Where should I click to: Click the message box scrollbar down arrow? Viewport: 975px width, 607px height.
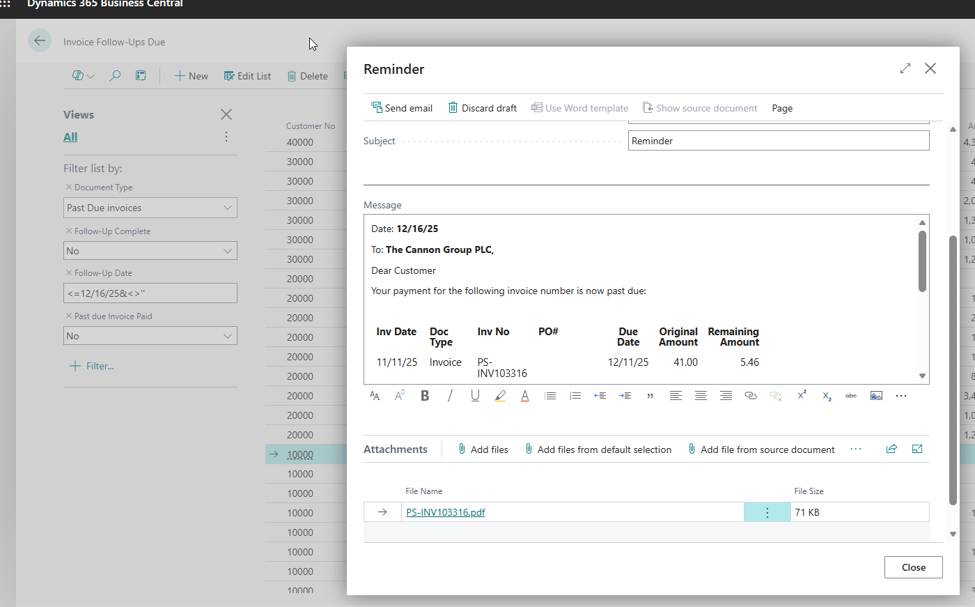tap(922, 376)
